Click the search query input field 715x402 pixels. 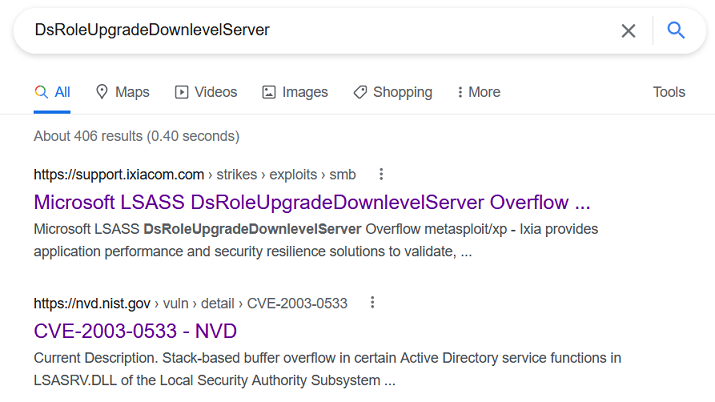coord(319,30)
